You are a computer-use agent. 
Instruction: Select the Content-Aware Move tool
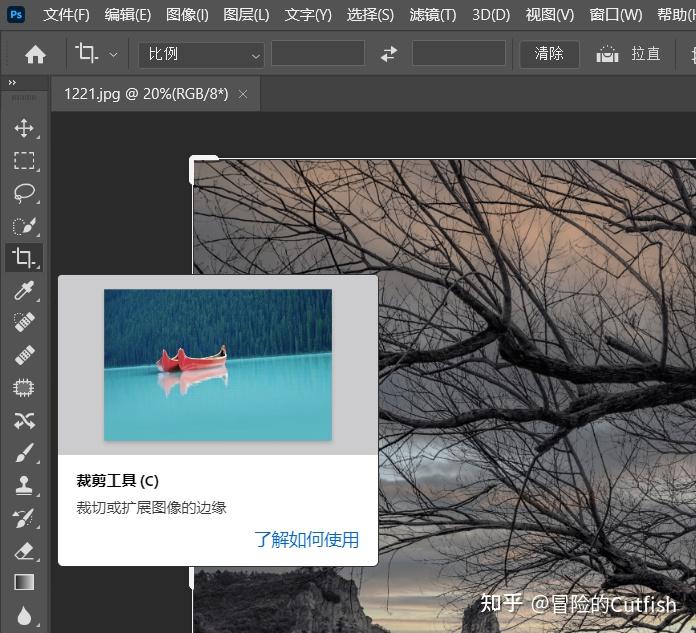(x=24, y=420)
